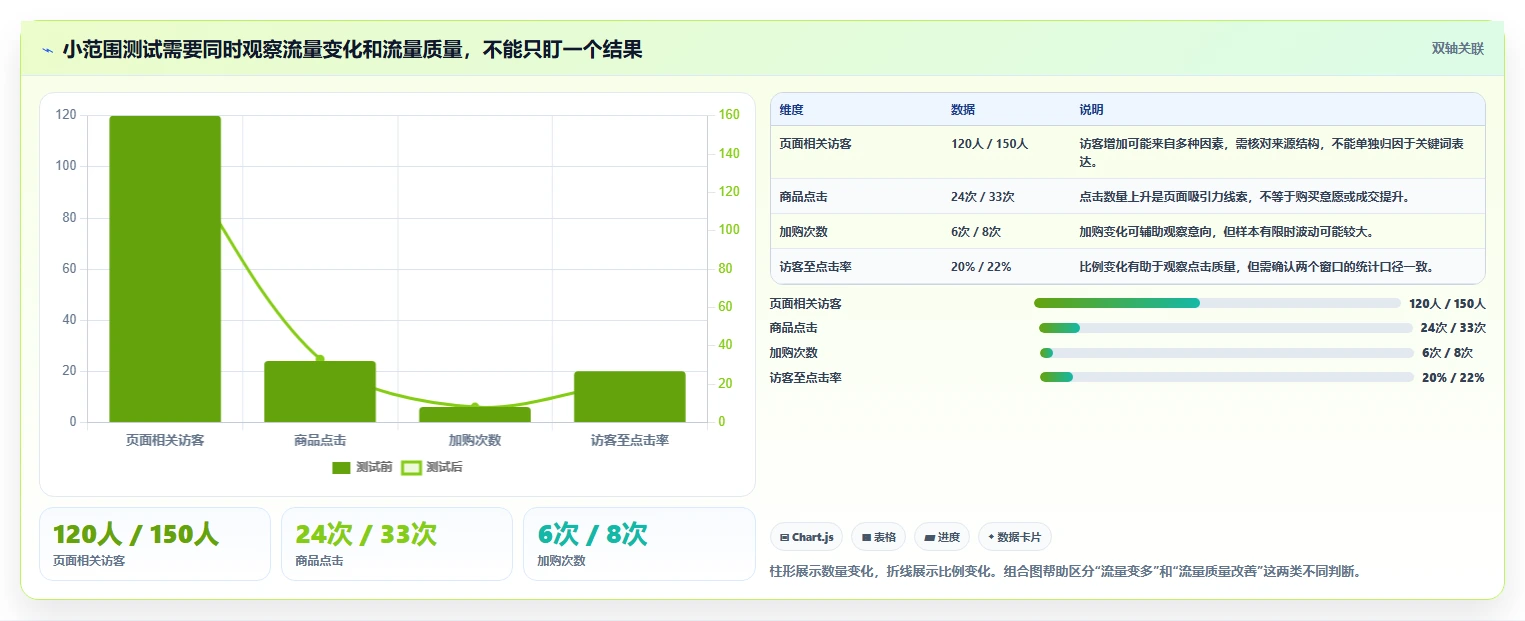
Task: Click the 访客至点击率 progress bar
Action: (x=1227, y=377)
